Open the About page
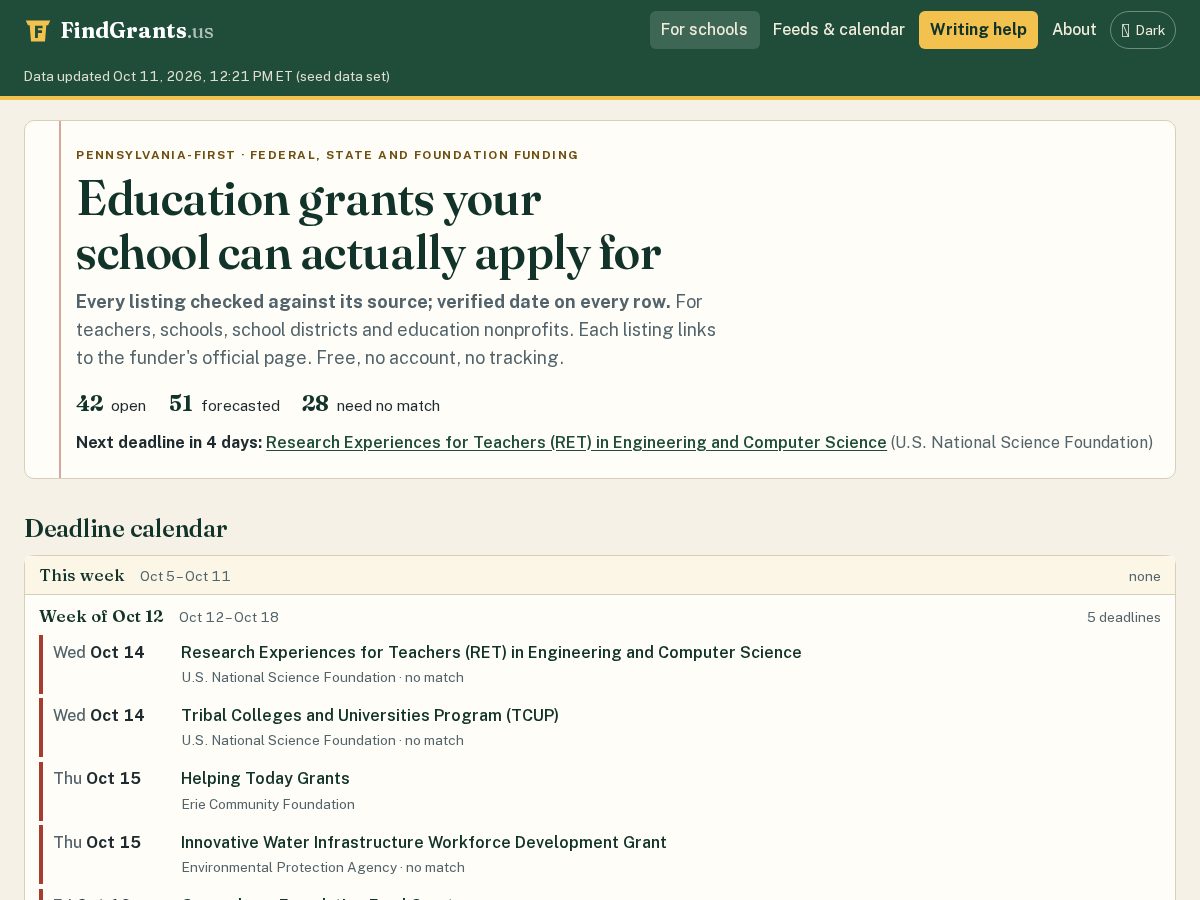 pos(1074,30)
